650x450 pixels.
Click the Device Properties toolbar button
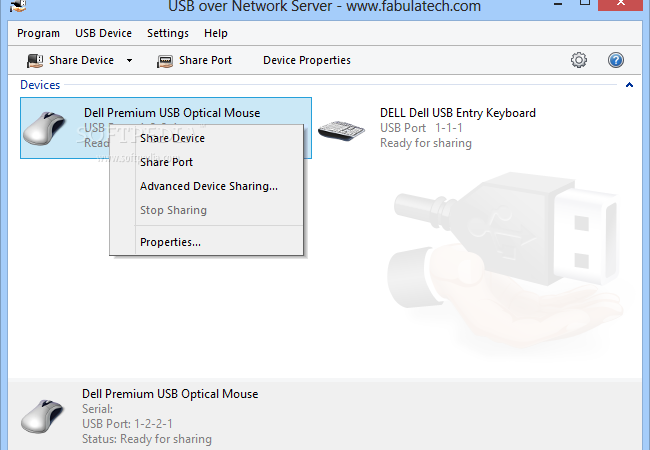tap(307, 60)
